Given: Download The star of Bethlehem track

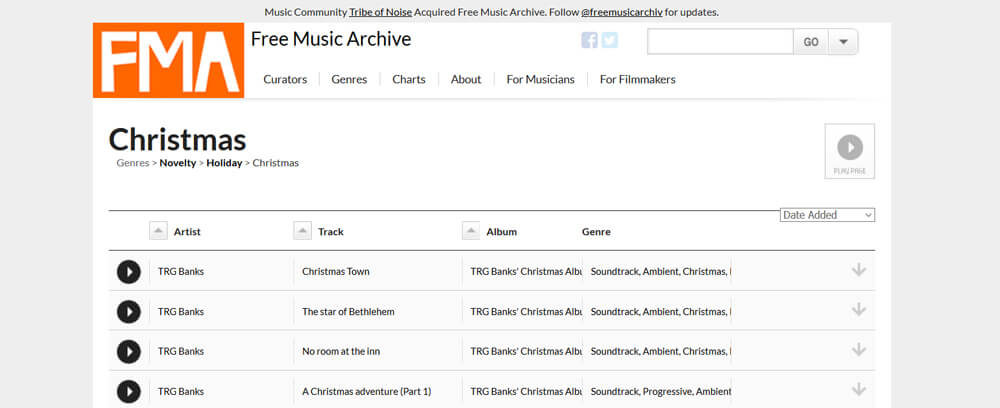Looking at the screenshot, I should [x=859, y=310].
